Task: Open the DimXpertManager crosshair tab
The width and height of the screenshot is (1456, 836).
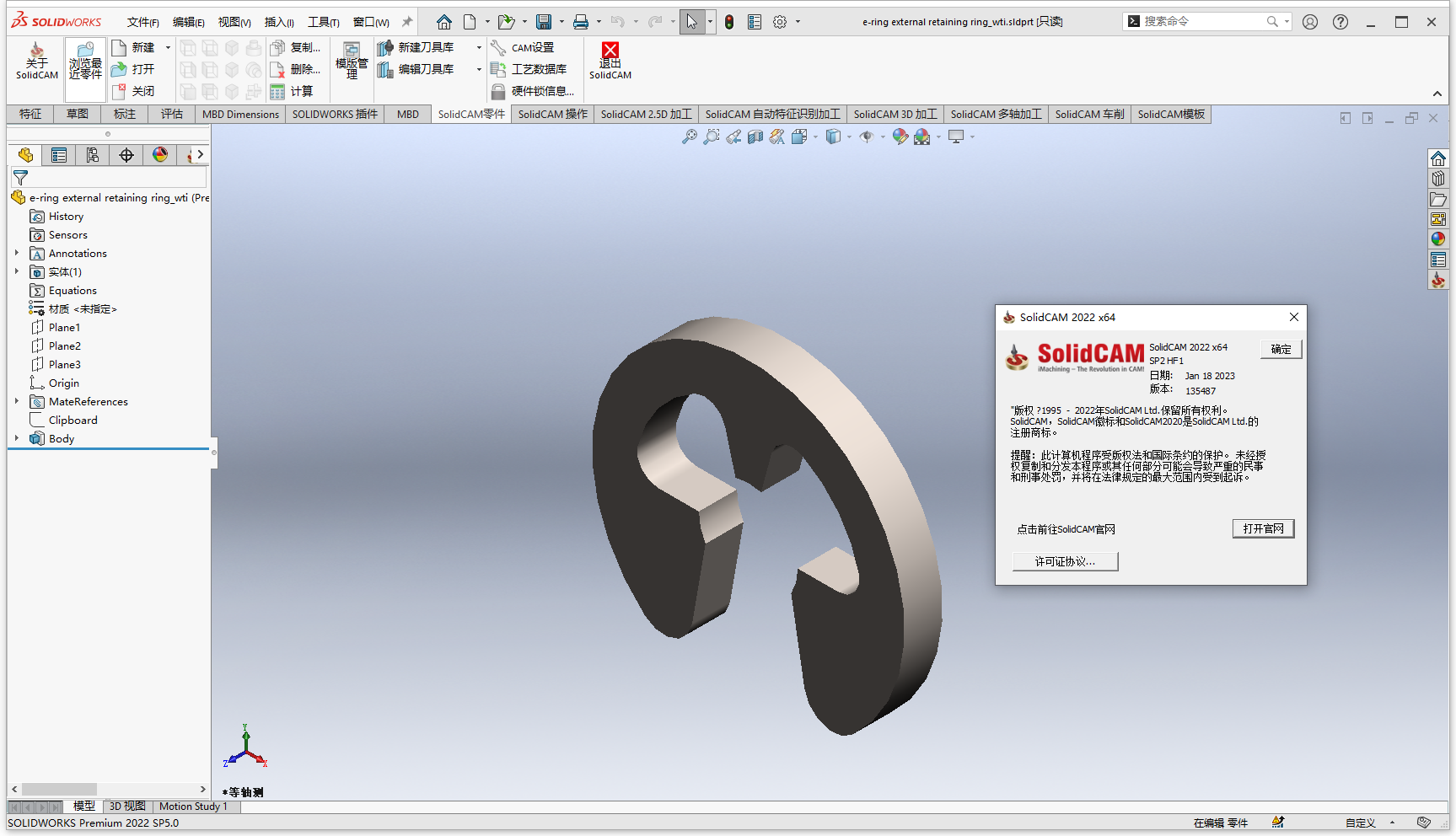Action: (x=126, y=155)
